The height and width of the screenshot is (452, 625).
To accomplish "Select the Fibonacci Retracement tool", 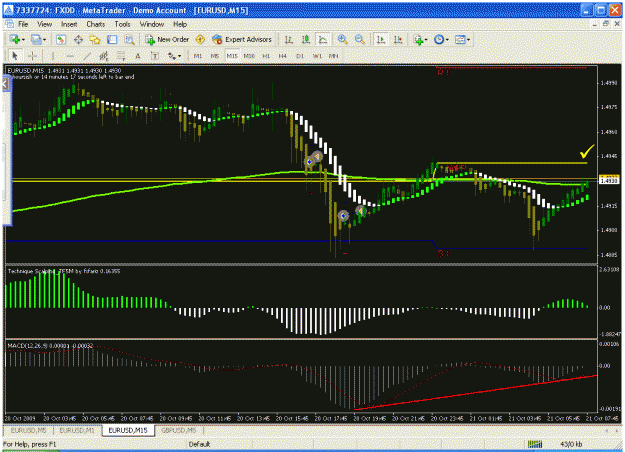I will coord(121,56).
